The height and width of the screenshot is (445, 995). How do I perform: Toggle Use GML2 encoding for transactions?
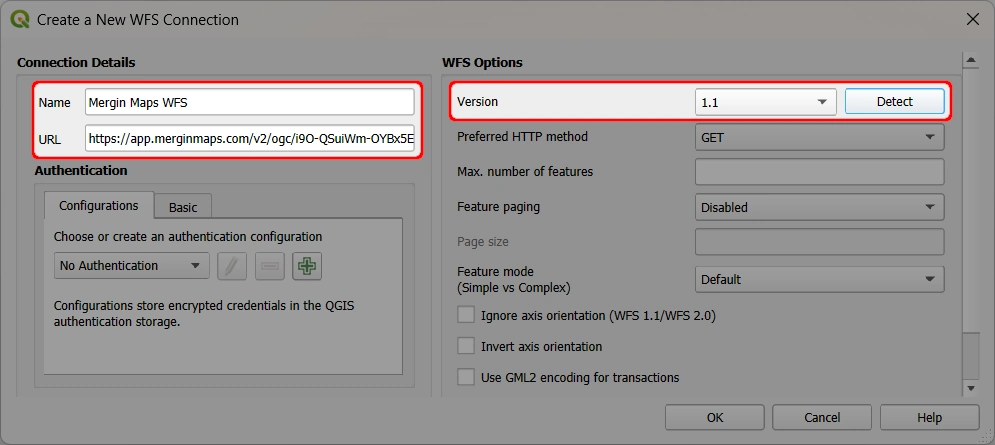(x=466, y=377)
